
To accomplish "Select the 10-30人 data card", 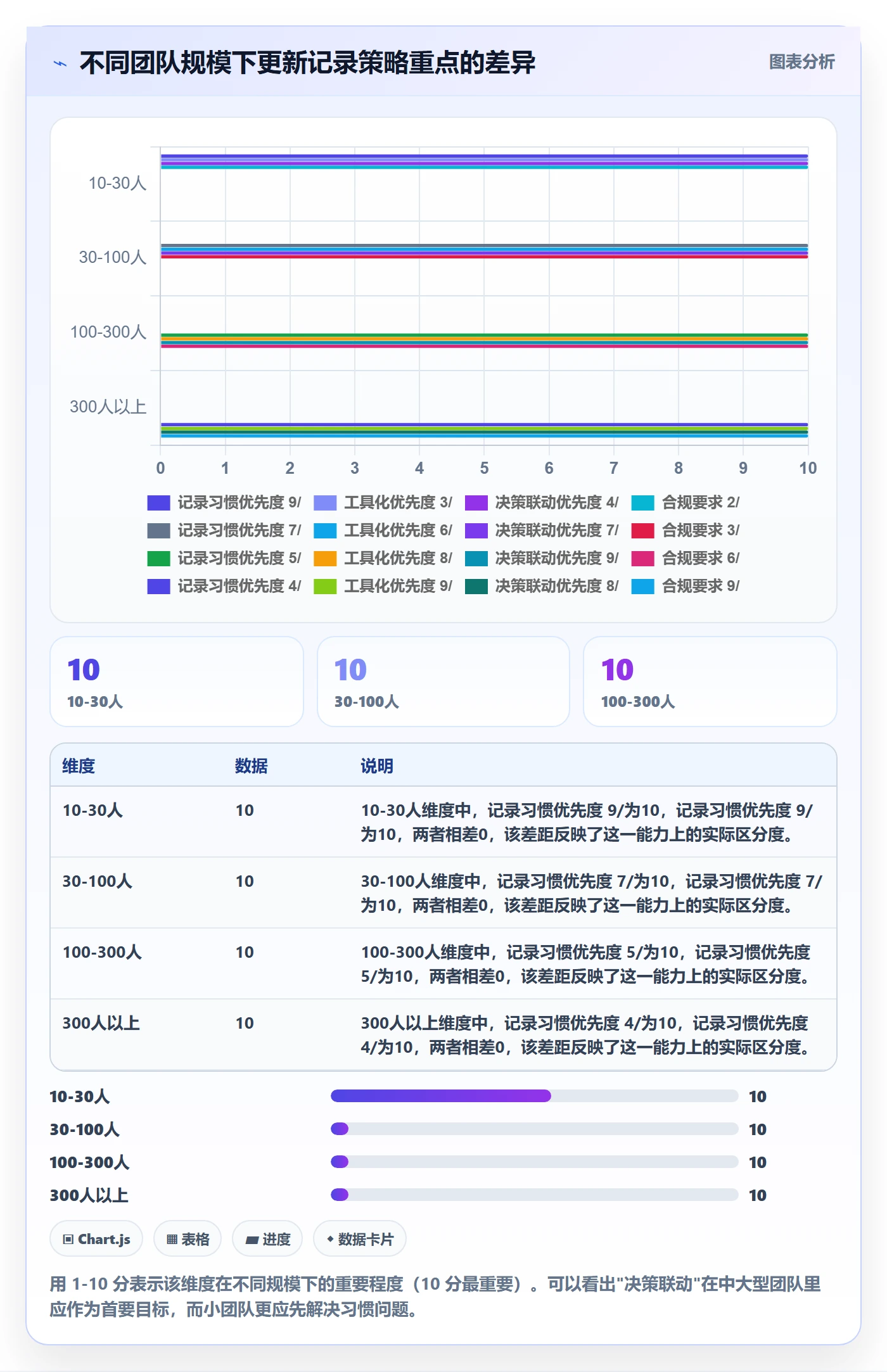I will [177, 682].
